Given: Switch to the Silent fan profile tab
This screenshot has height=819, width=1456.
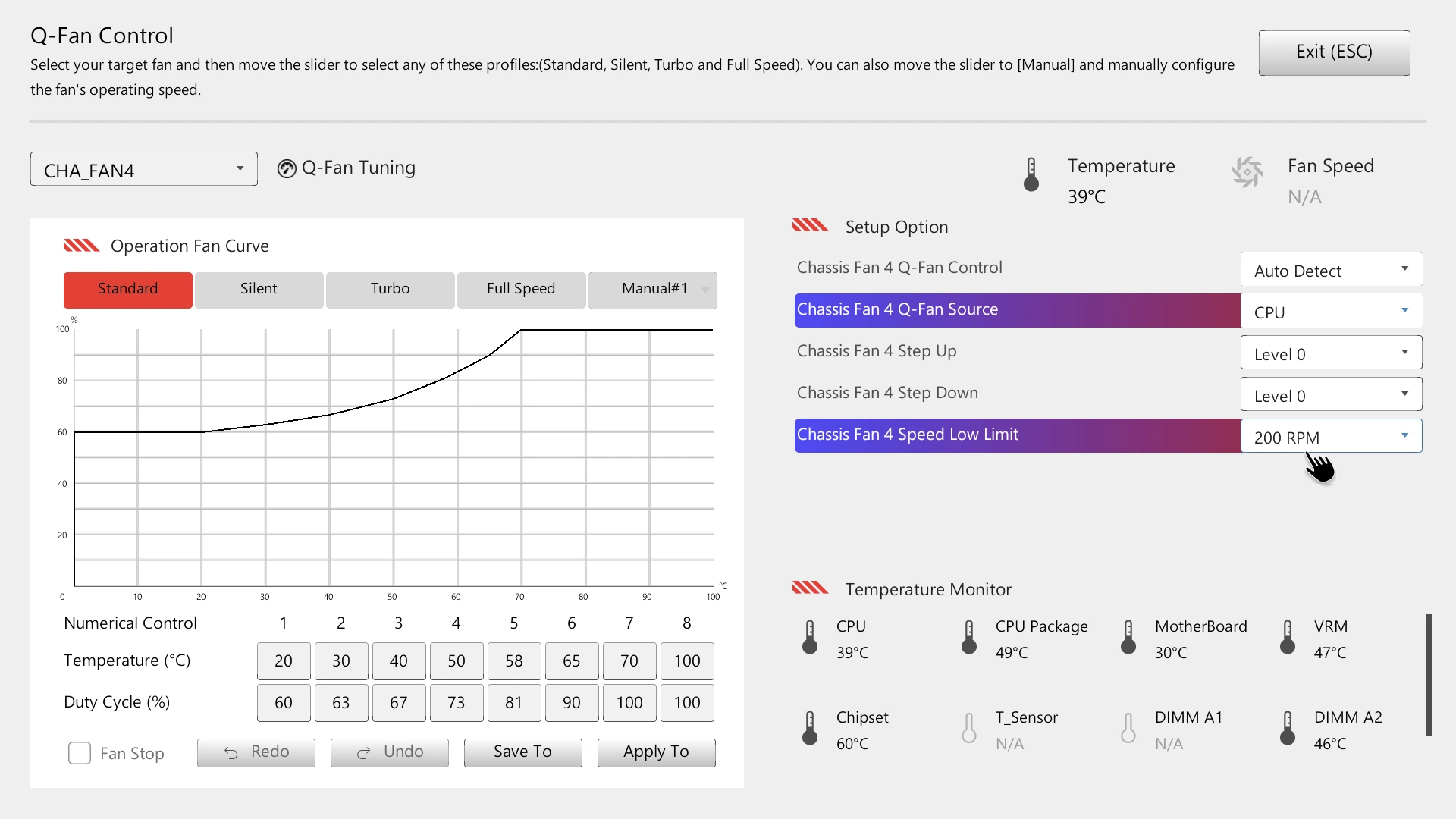Looking at the screenshot, I should click(x=259, y=290).
